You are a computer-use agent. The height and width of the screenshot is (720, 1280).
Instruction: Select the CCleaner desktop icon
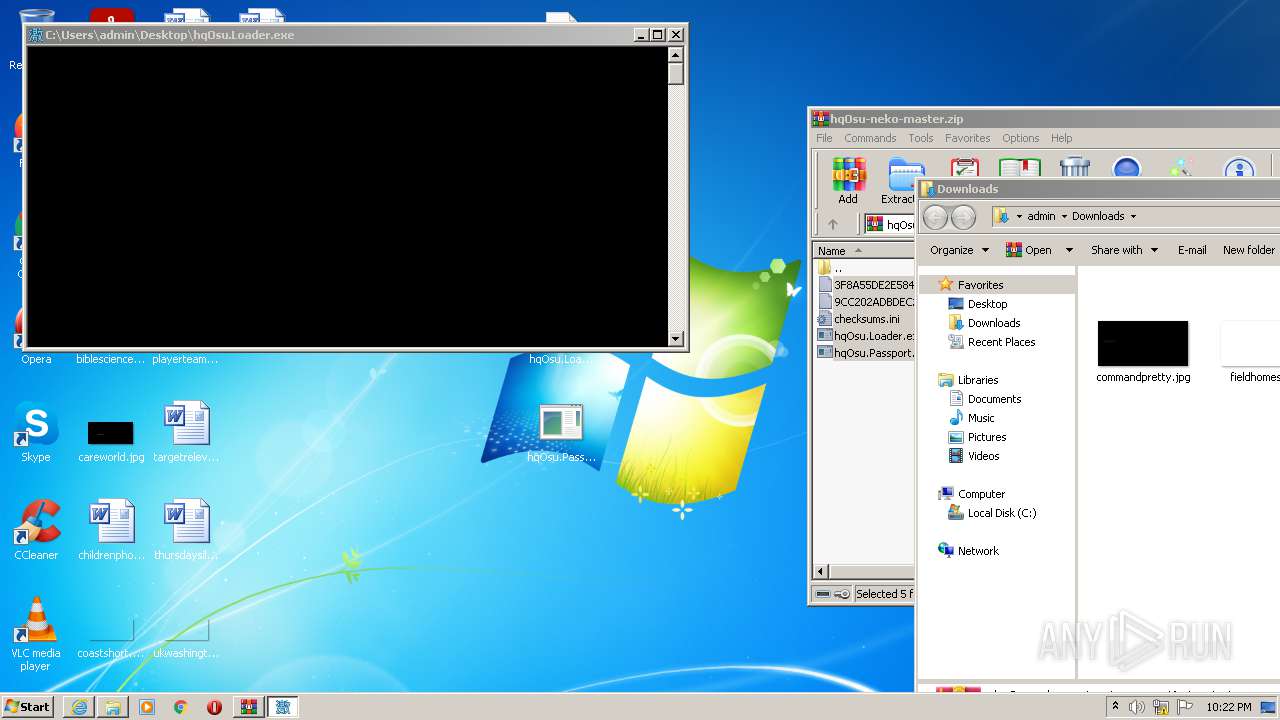(36, 530)
